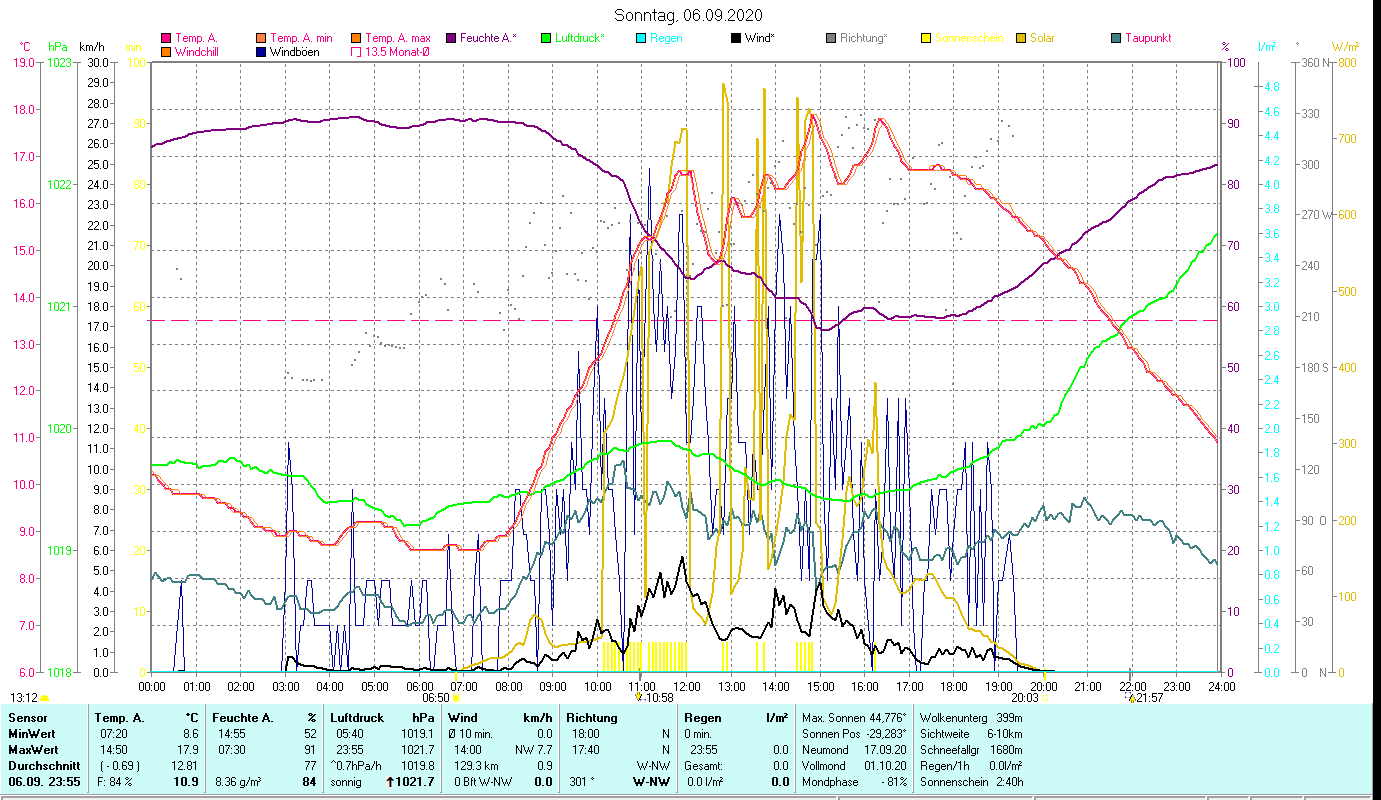The image size is (1381, 800).
Task: Click the green Luftdruck* legend swatch
Action: coord(546,39)
